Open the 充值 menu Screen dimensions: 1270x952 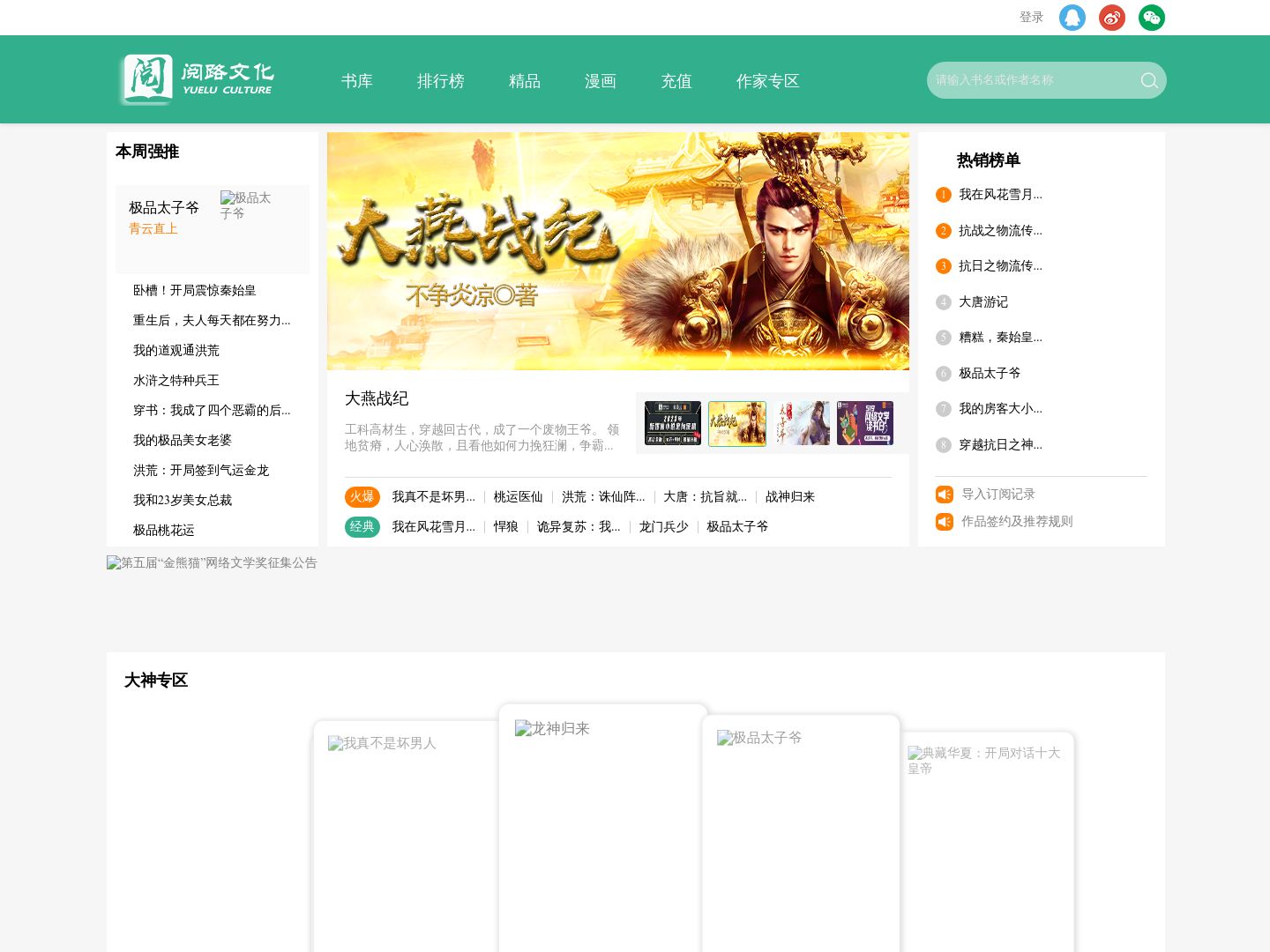tap(676, 81)
